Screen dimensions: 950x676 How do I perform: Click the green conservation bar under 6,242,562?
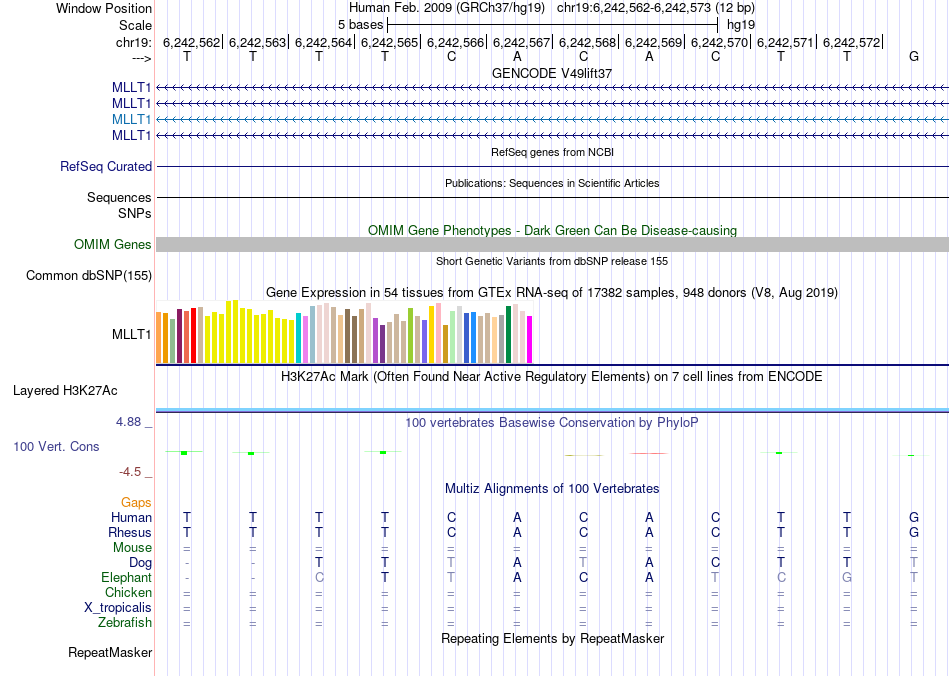coord(184,452)
